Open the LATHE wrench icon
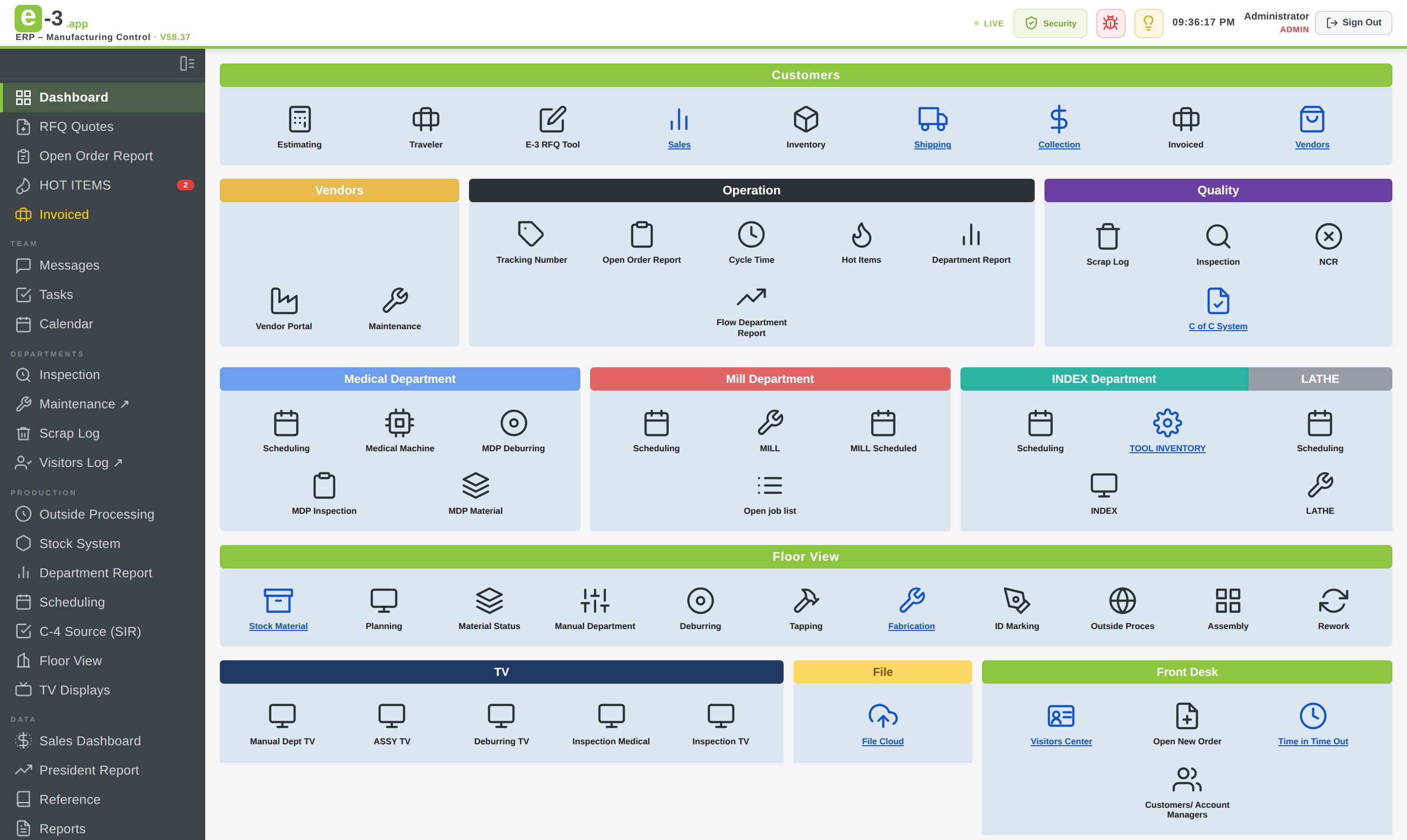The height and width of the screenshot is (840, 1407). pyautogui.click(x=1320, y=485)
